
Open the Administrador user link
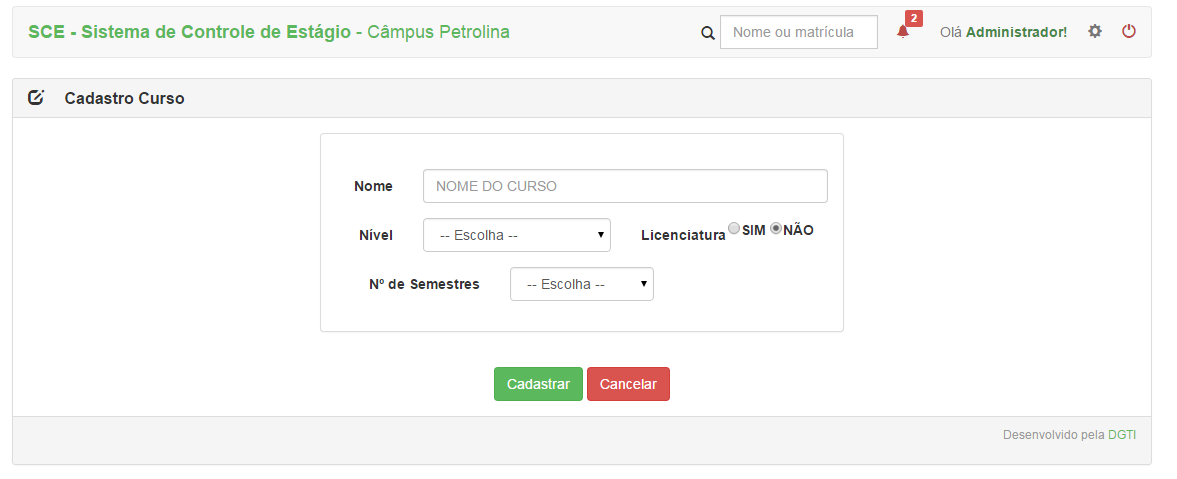tap(1016, 32)
